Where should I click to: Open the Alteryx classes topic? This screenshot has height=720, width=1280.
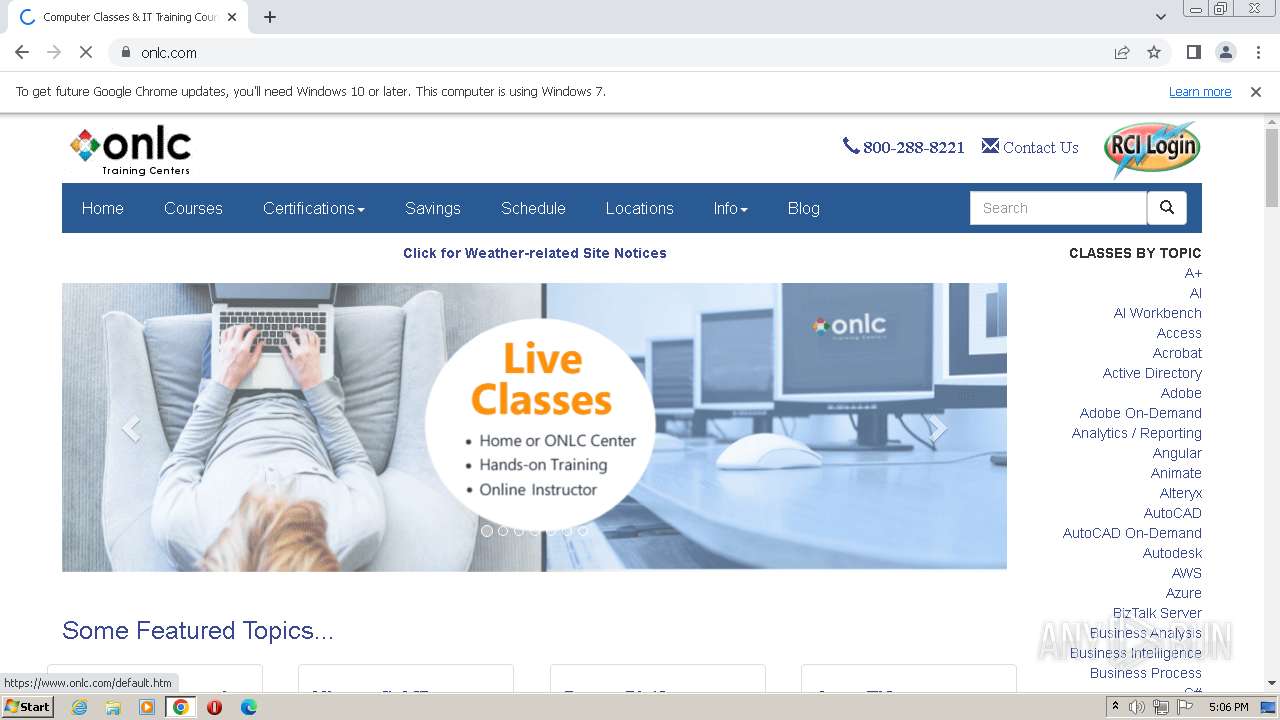[x=1181, y=493]
